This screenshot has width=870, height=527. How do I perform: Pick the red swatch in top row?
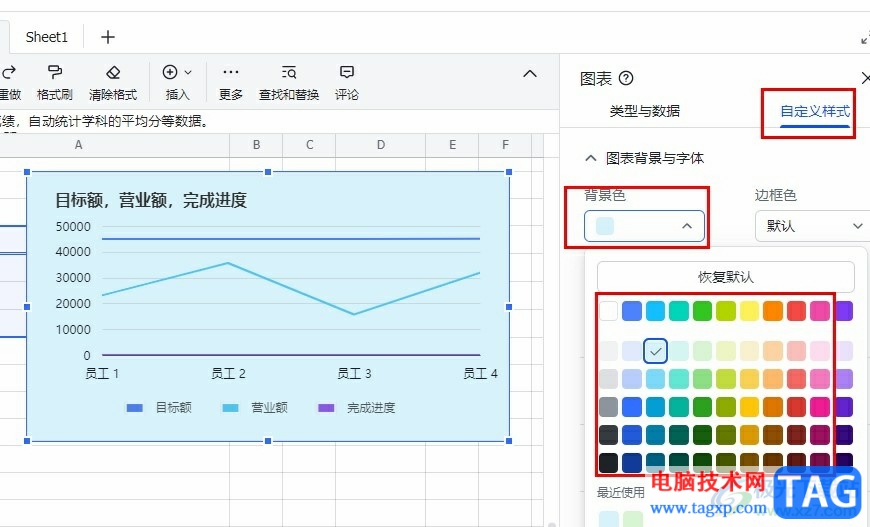click(796, 311)
